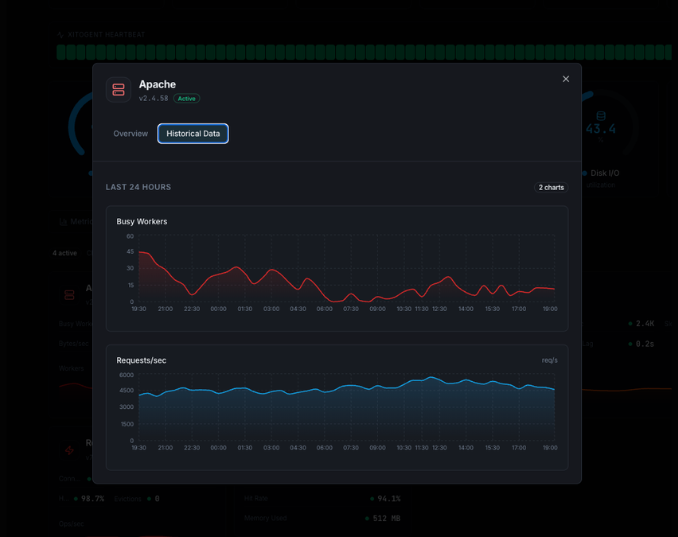The width and height of the screenshot is (678, 537).
Task: Click the Busy Workers chart title
Action: click(x=142, y=221)
